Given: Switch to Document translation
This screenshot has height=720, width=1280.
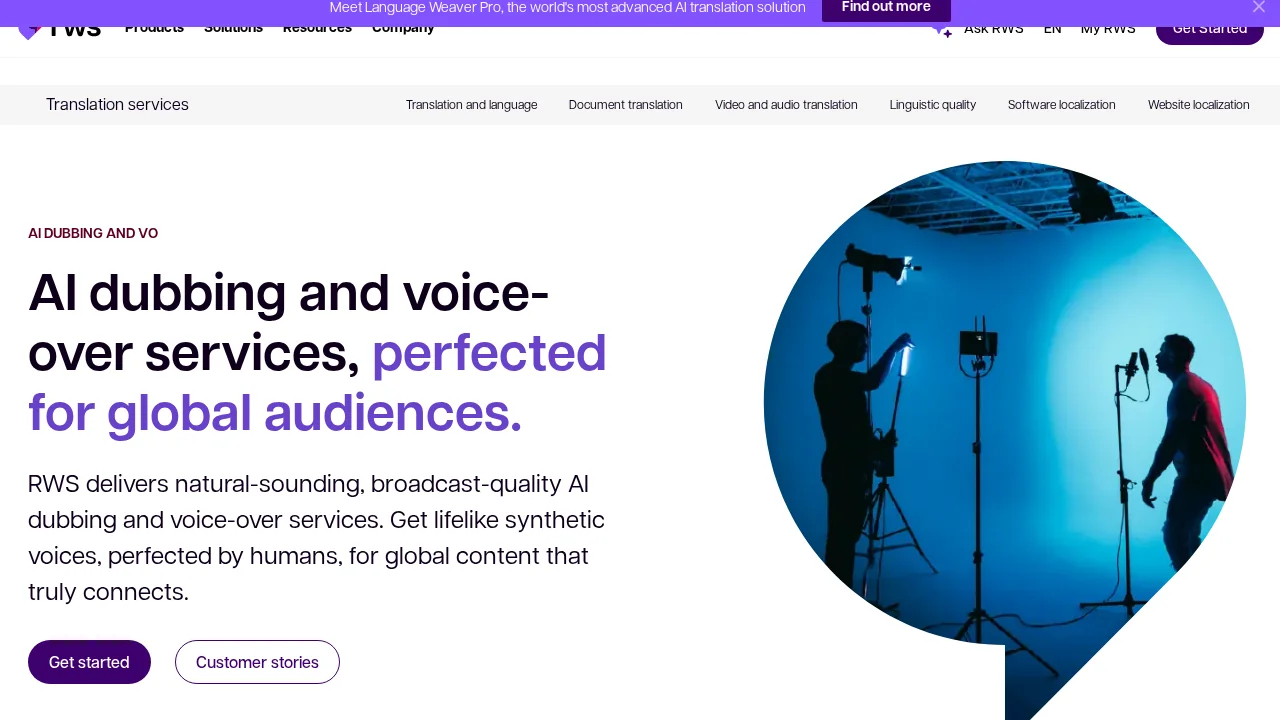Looking at the screenshot, I should pyautogui.click(x=625, y=105).
